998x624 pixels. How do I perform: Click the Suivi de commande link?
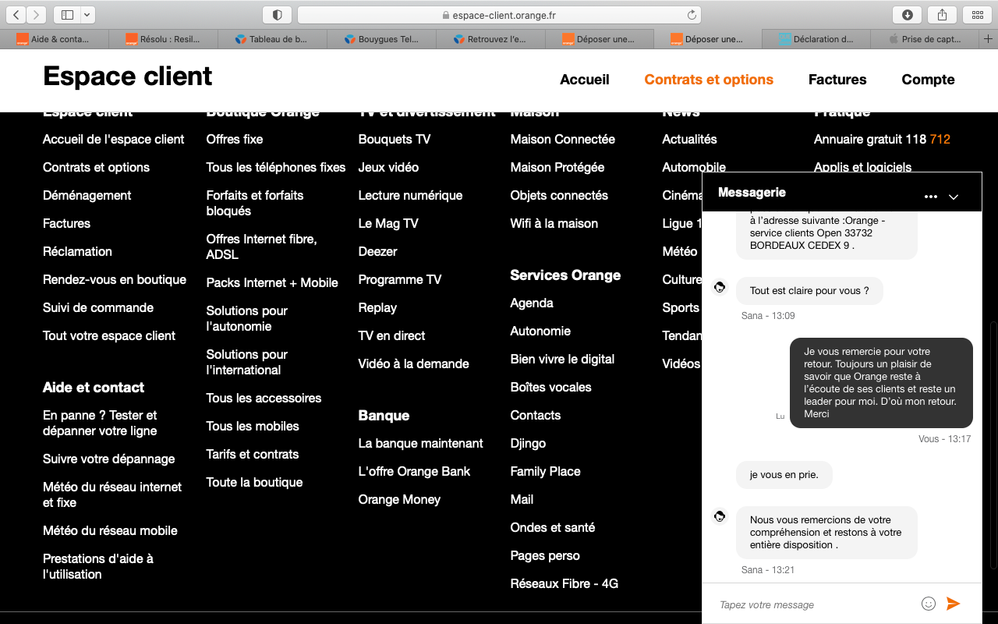tap(98, 308)
